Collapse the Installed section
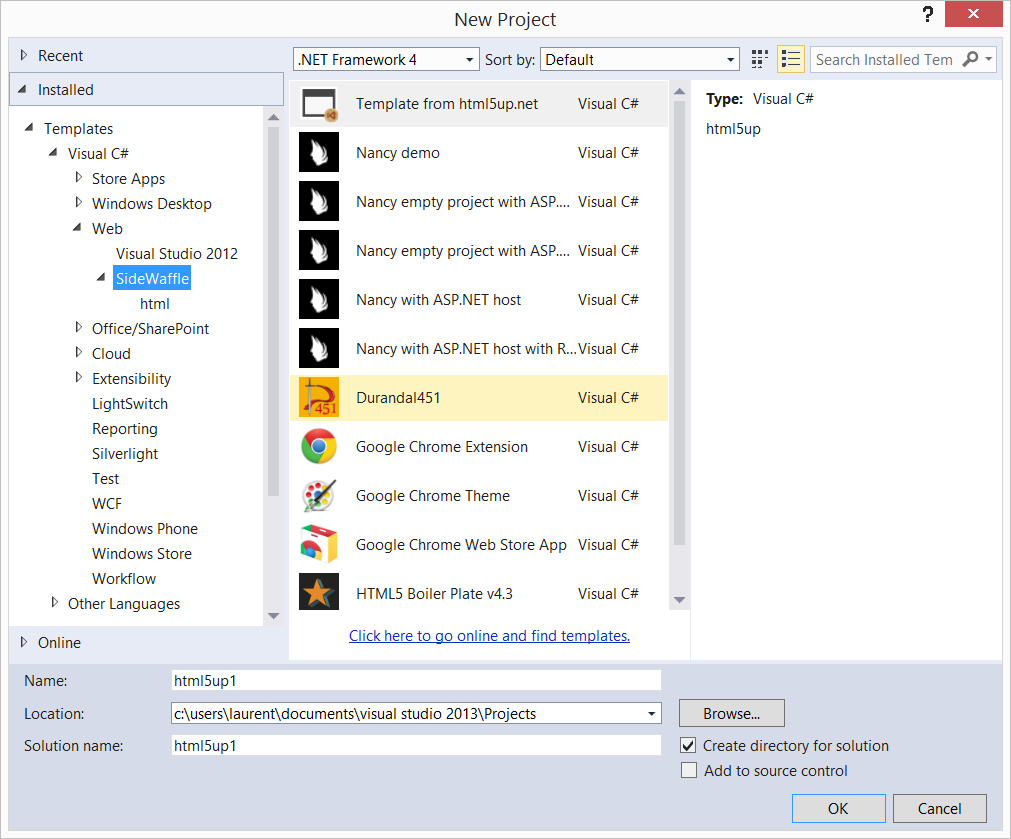 pos(23,89)
